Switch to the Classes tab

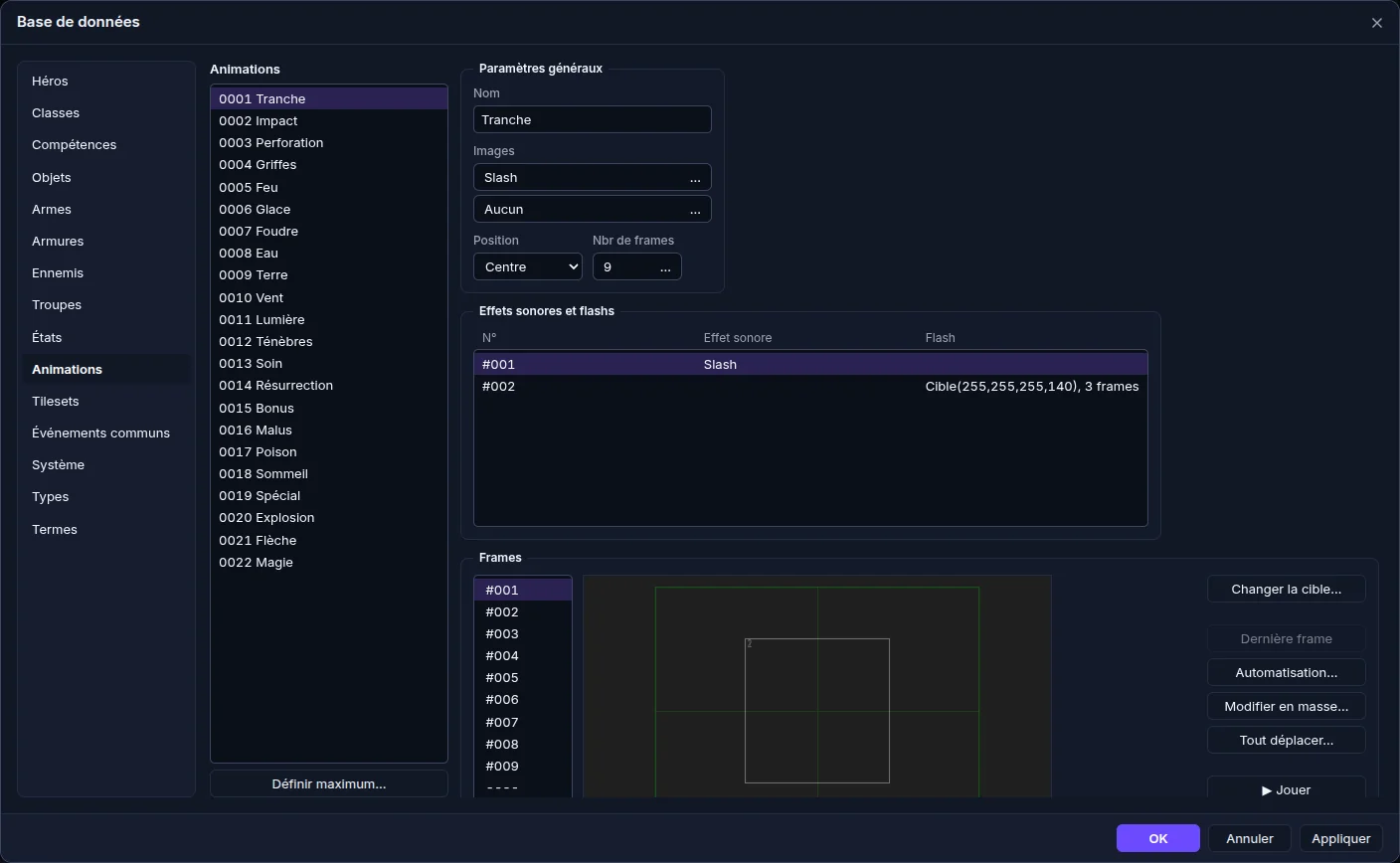coord(106,112)
